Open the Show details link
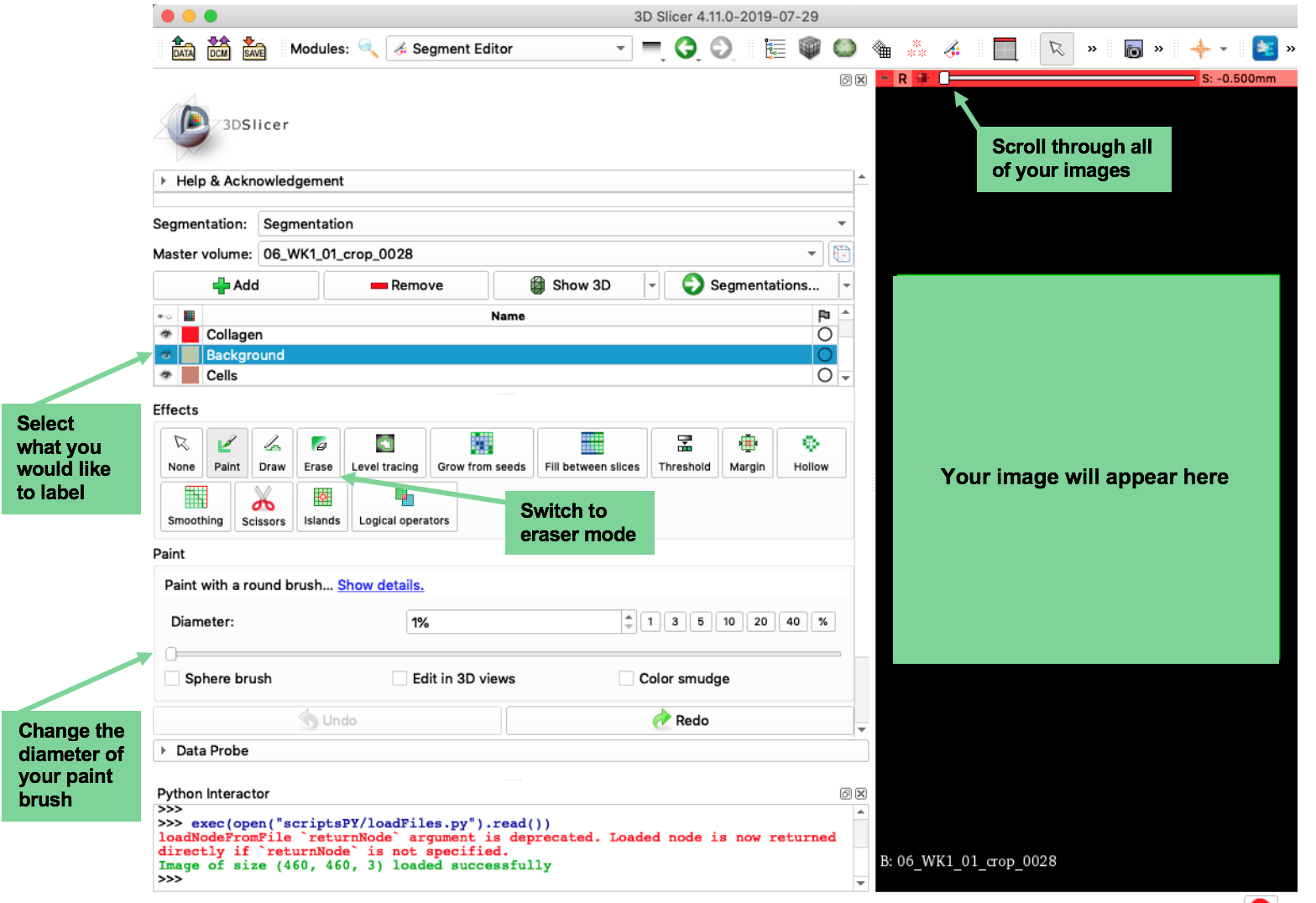 [x=380, y=585]
